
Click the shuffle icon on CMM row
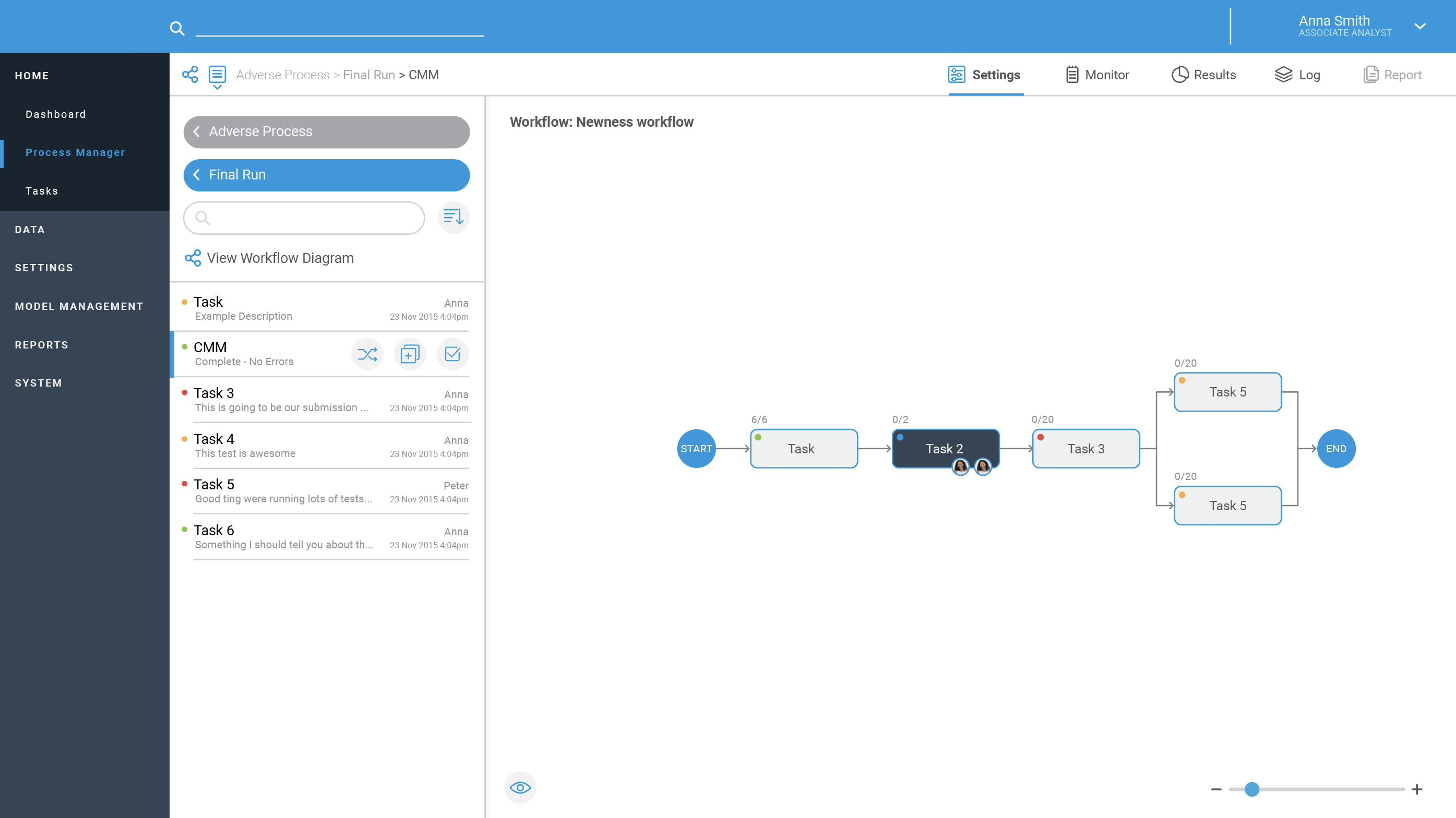click(367, 354)
